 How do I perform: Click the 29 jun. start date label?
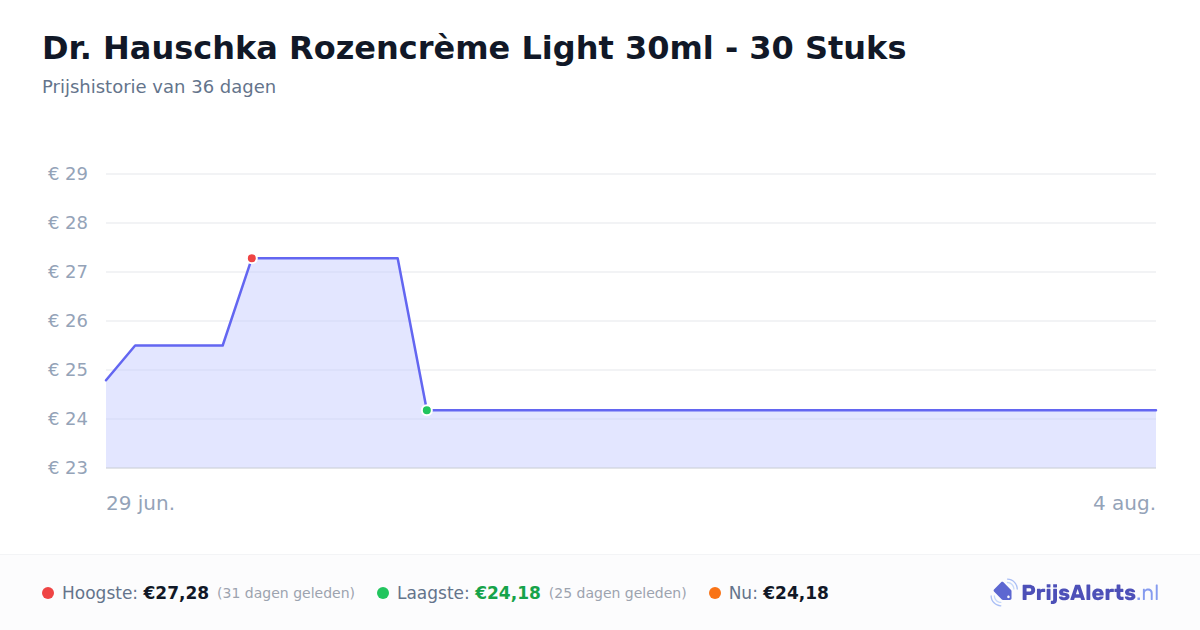point(141,503)
